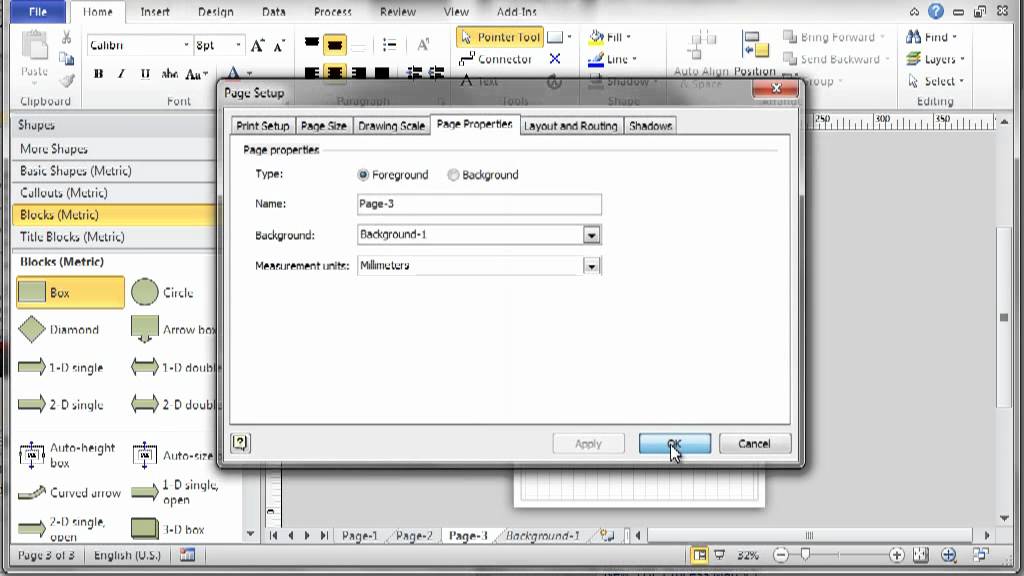Open the Insert ribbon tab
This screenshot has width=1024, height=576.
[155, 12]
